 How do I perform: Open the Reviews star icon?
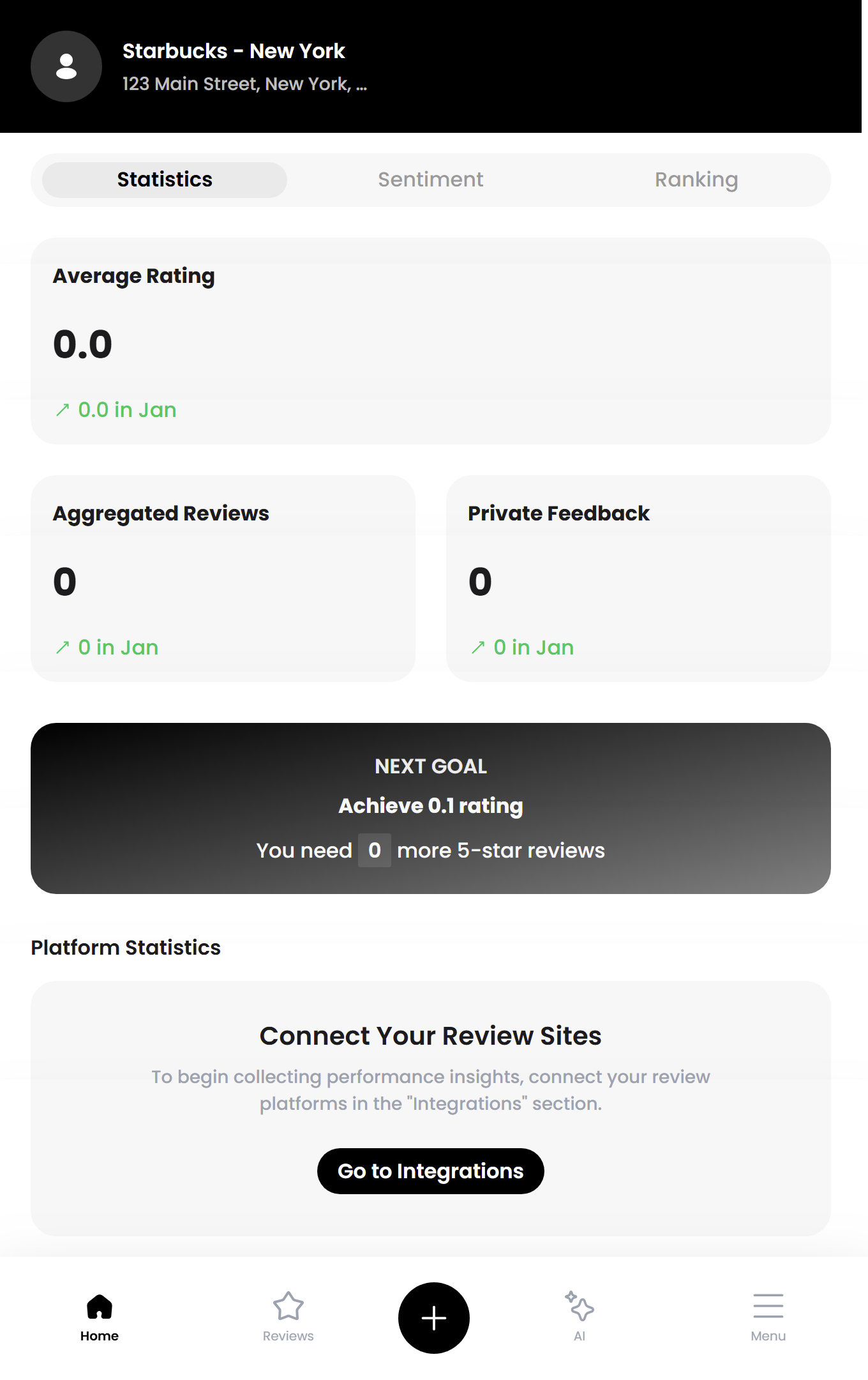pos(288,1307)
